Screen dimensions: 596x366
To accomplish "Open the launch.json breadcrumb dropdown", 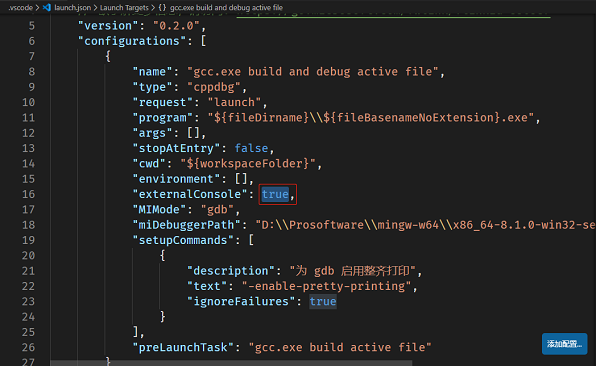I will [72, 8].
